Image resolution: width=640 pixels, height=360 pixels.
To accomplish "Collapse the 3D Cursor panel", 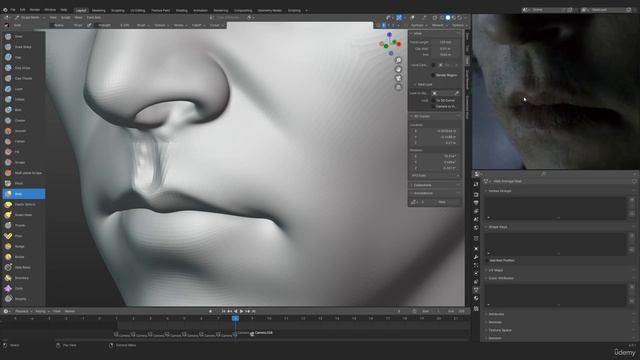I will point(435,116).
